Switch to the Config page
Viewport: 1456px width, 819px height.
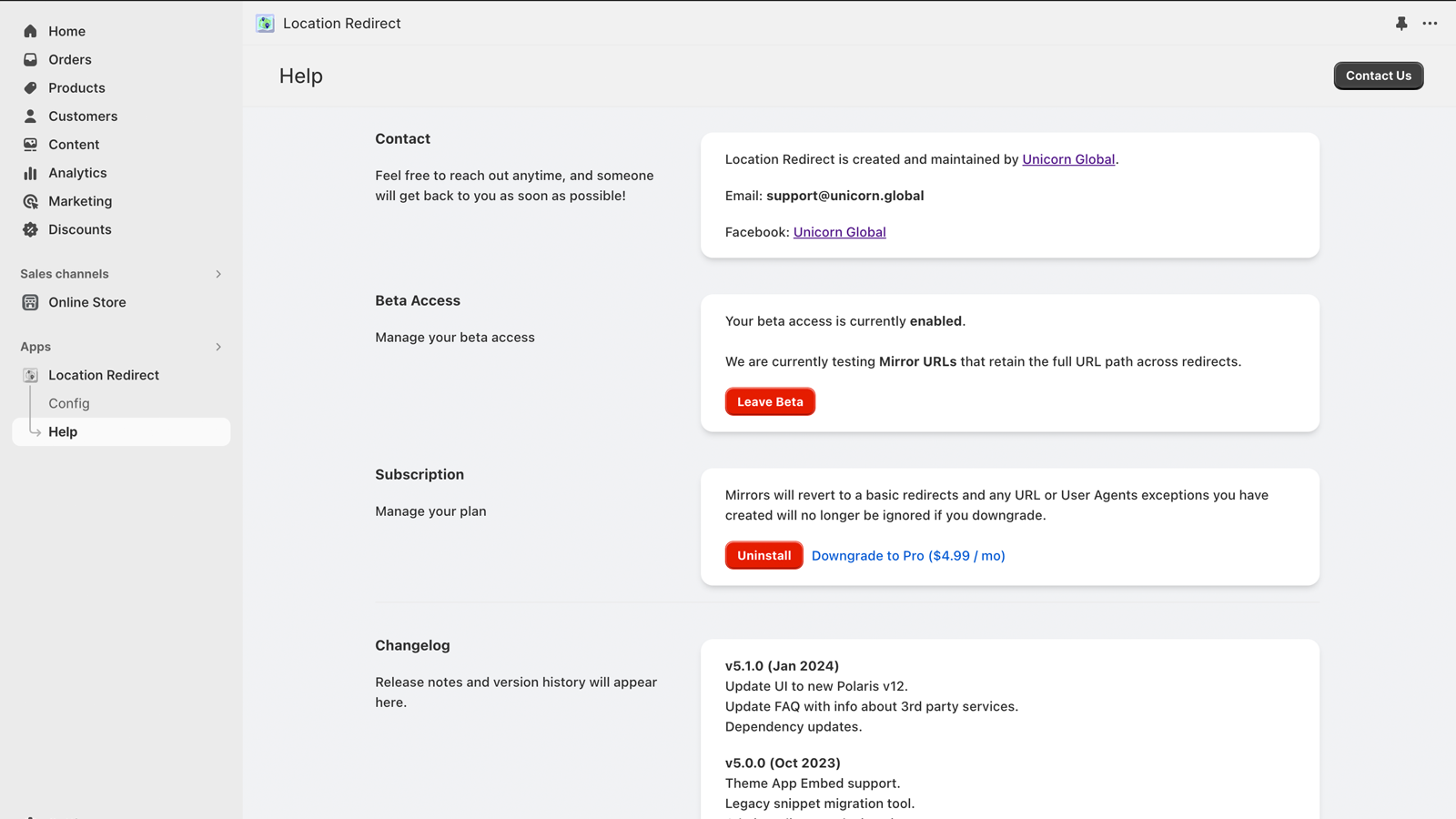pos(68,402)
